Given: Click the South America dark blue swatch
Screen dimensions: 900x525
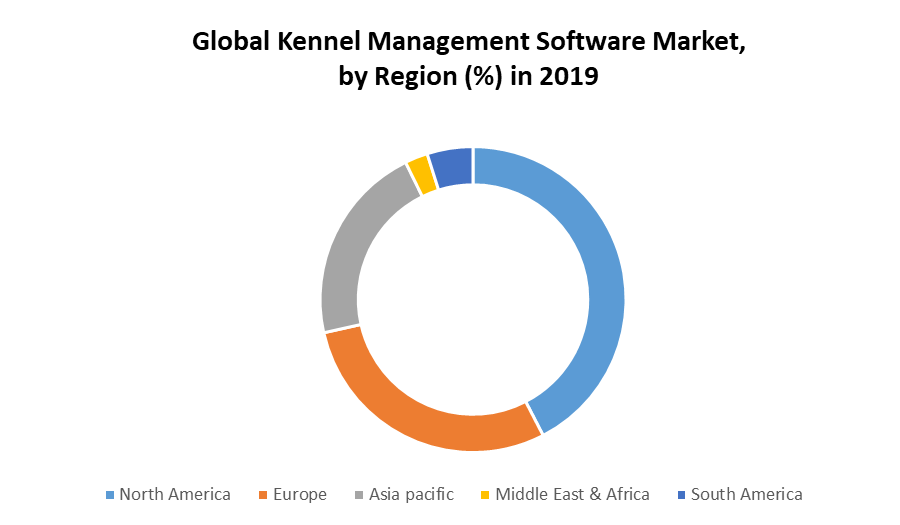Looking at the screenshot, I should click(x=682, y=495).
